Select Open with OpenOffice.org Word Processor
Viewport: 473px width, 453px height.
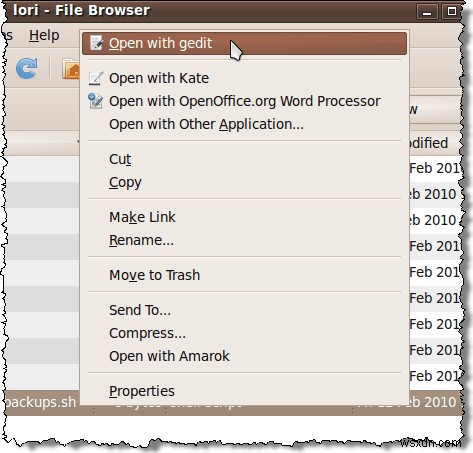coord(244,101)
